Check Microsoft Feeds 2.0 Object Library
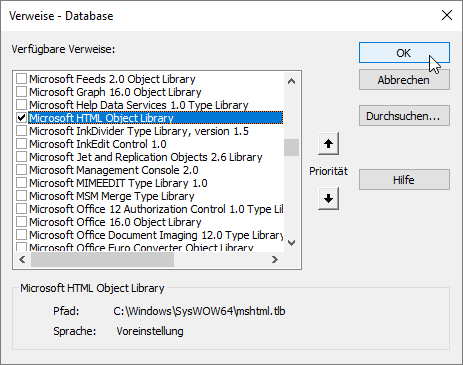The width and height of the screenshot is (463, 365). pos(22,79)
